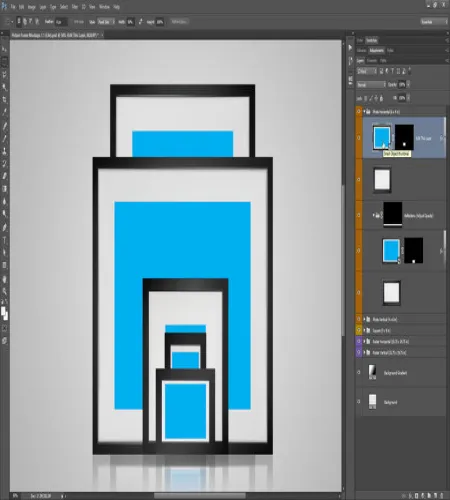
Task: Select the Eraser tool
Action: [x=4, y=176]
